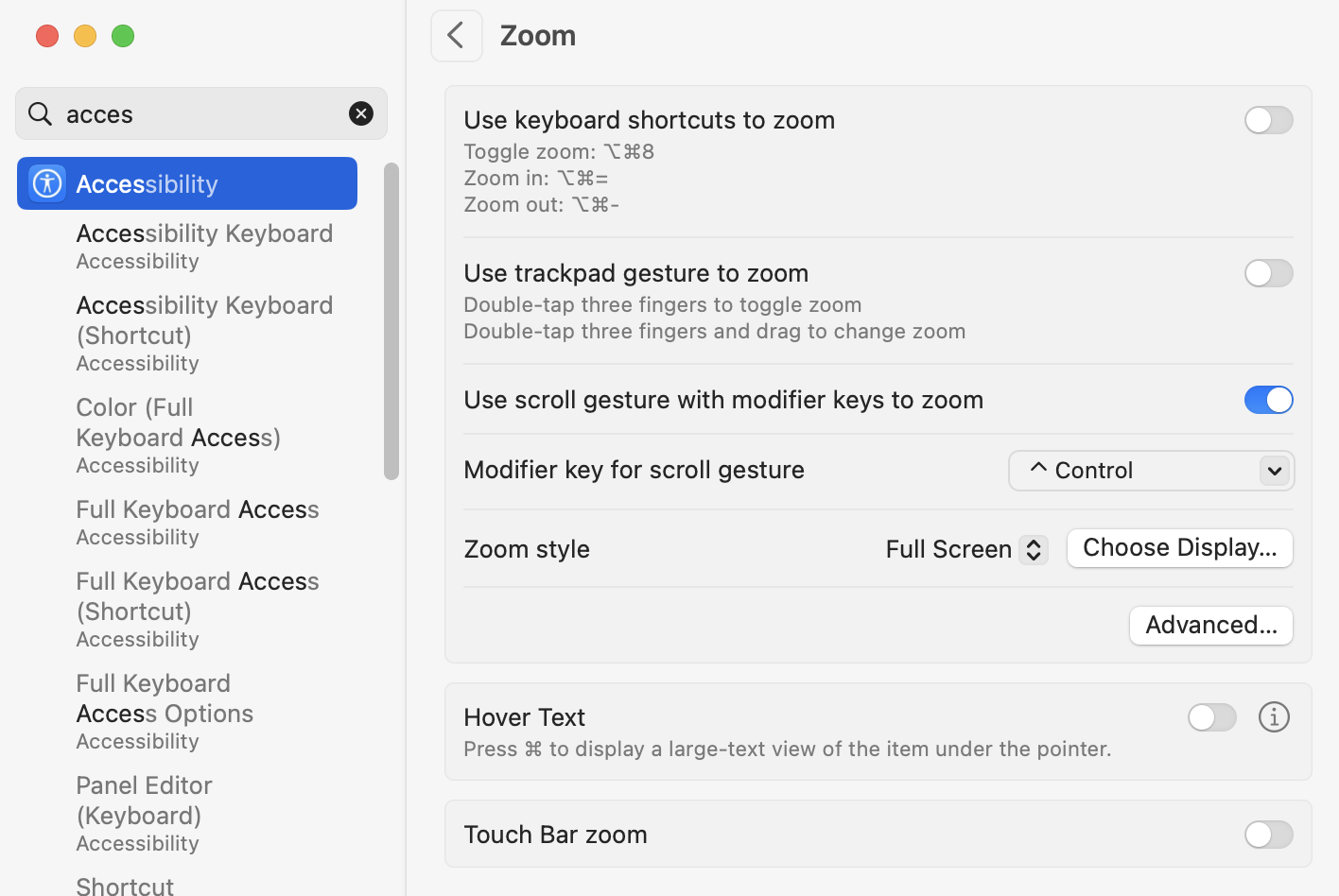The image size is (1339, 896).
Task: Open Hover Text info details
Action: point(1274,717)
